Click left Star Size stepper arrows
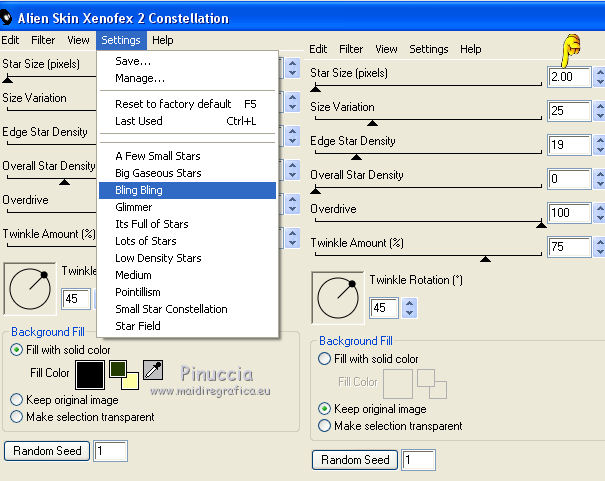The width and height of the screenshot is (605, 481). click(292, 68)
